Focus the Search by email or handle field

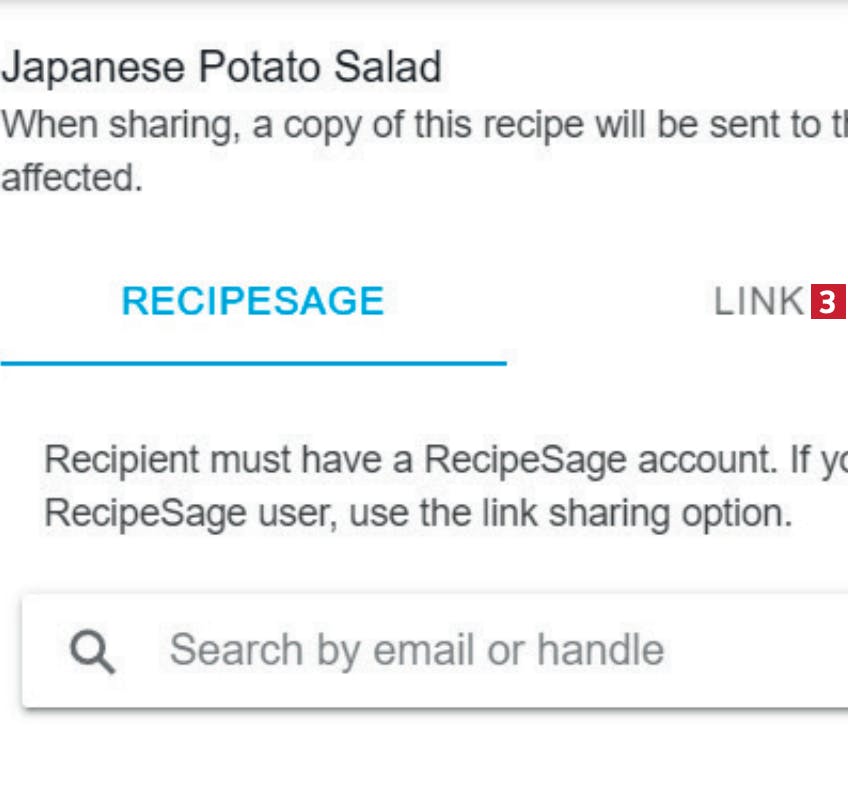click(x=435, y=651)
